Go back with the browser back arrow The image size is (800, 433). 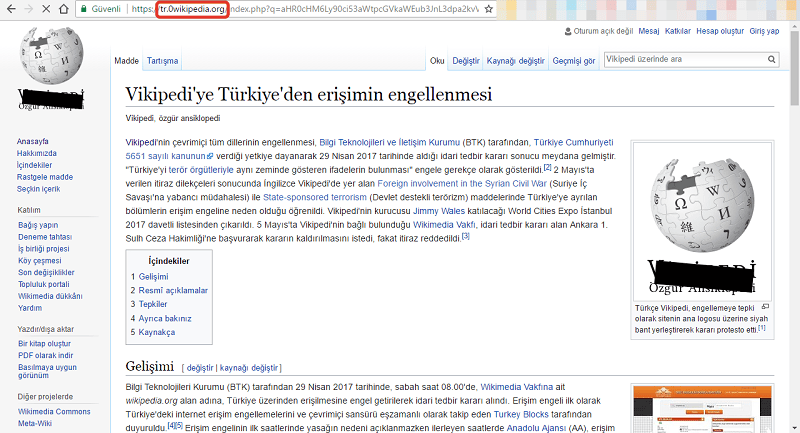(x=11, y=9)
